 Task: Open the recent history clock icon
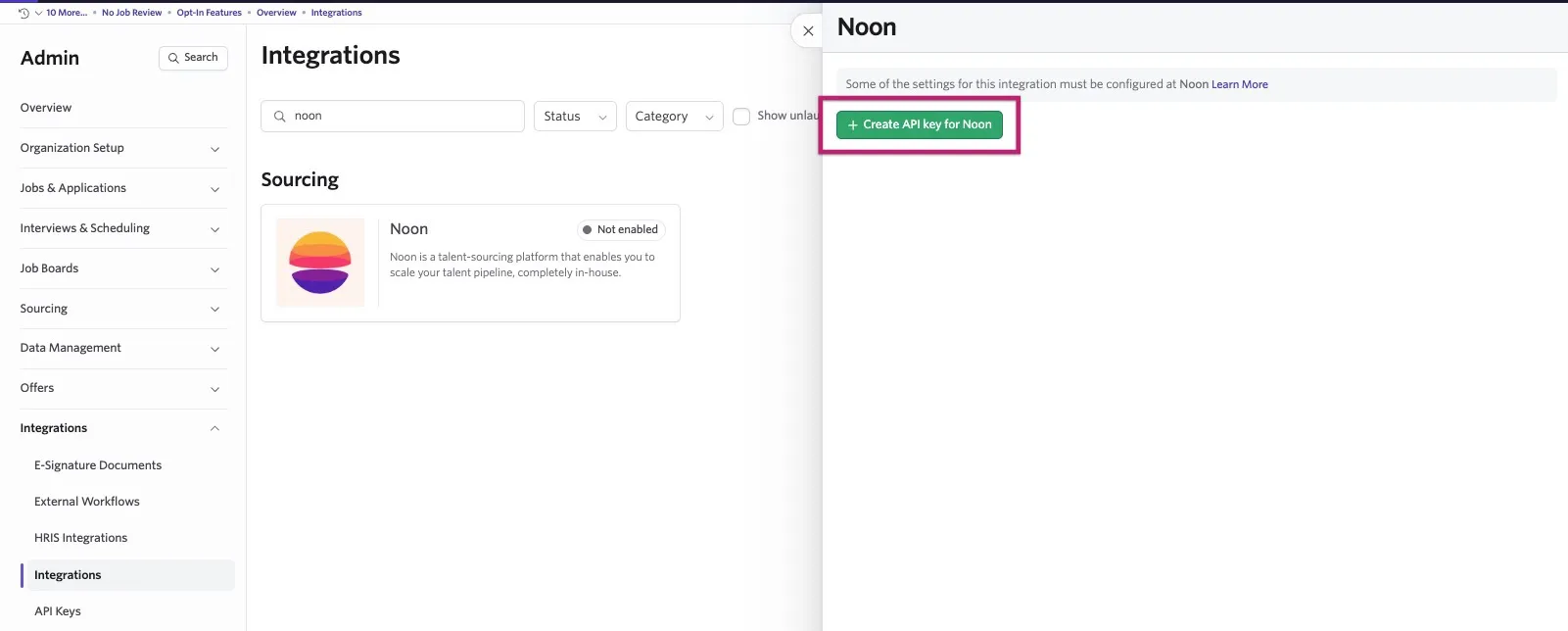tap(24, 13)
